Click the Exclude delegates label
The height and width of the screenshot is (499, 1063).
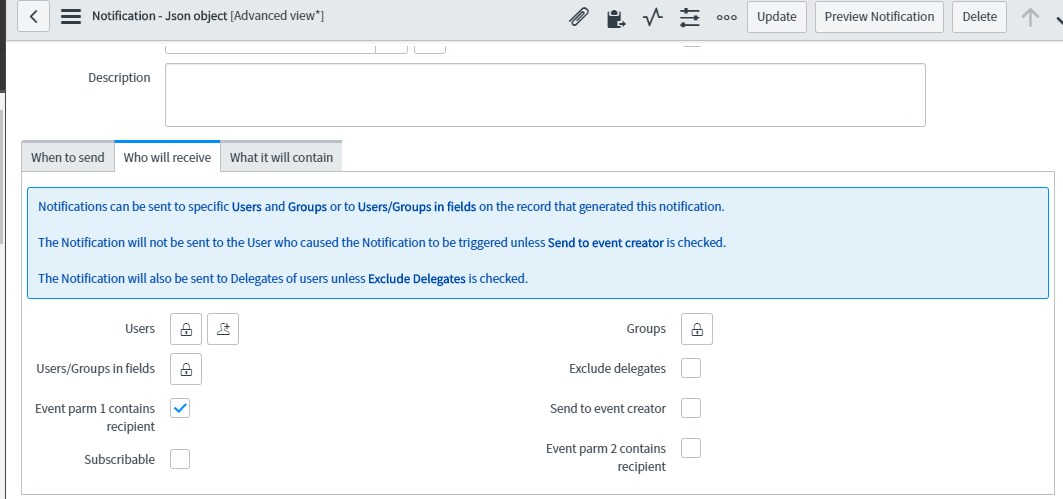[618, 369]
